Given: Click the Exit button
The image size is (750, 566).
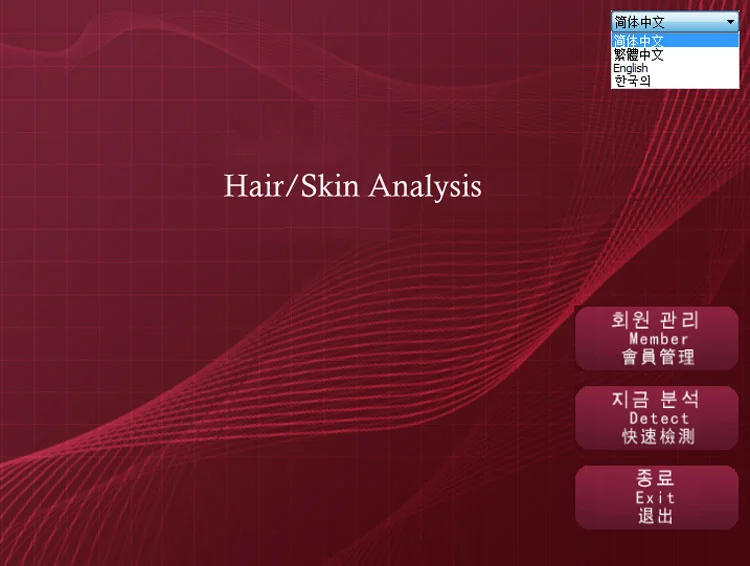Looking at the screenshot, I should [657, 497].
